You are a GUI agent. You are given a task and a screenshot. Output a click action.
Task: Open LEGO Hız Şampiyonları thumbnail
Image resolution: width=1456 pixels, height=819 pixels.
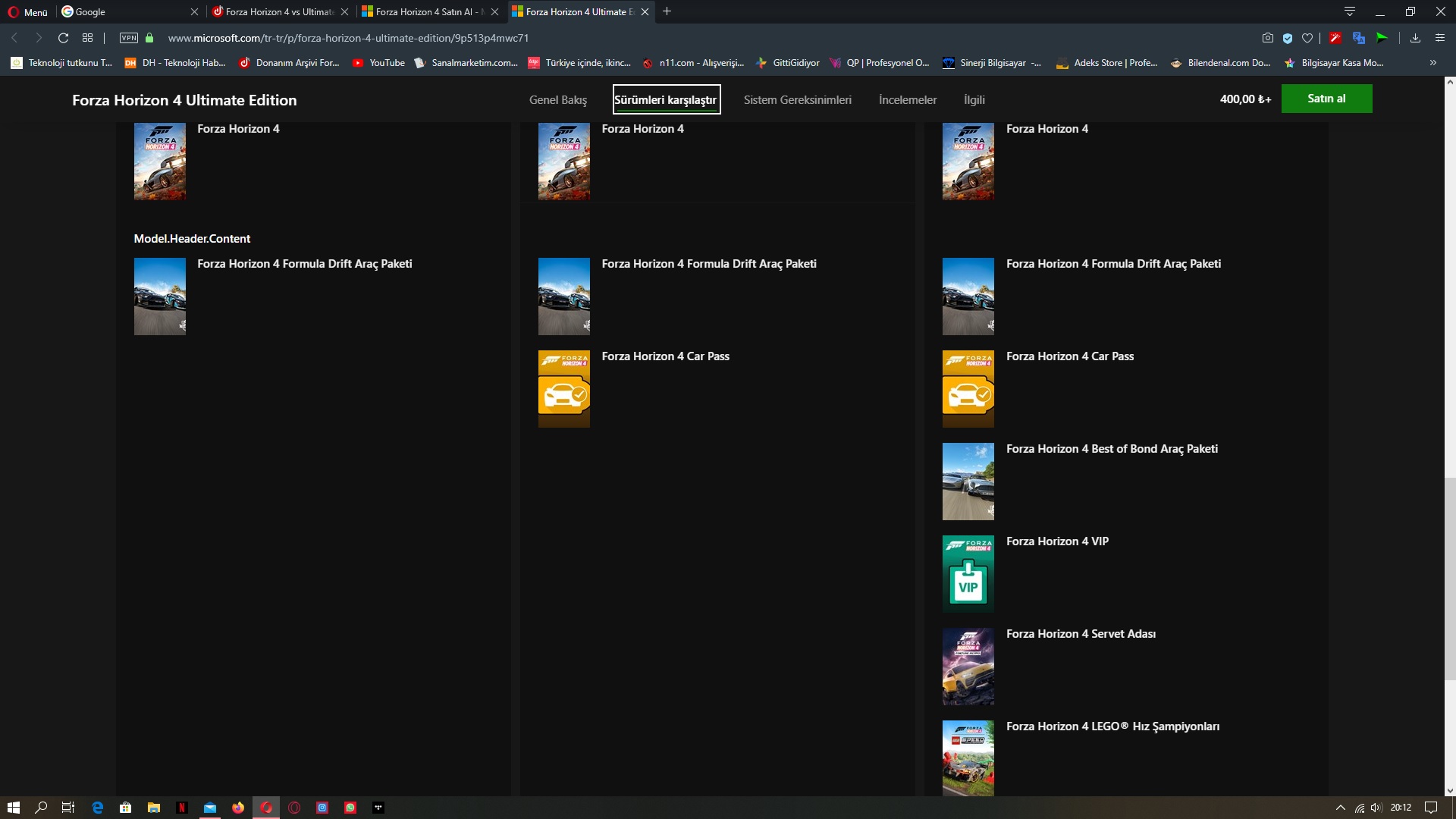coord(968,758)
